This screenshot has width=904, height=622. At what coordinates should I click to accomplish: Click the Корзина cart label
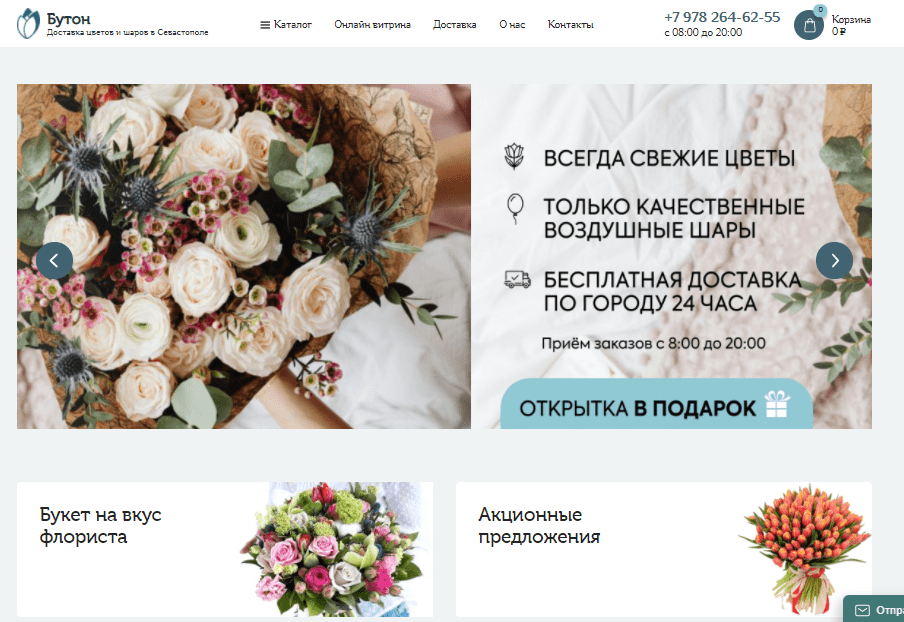(851, 20)
